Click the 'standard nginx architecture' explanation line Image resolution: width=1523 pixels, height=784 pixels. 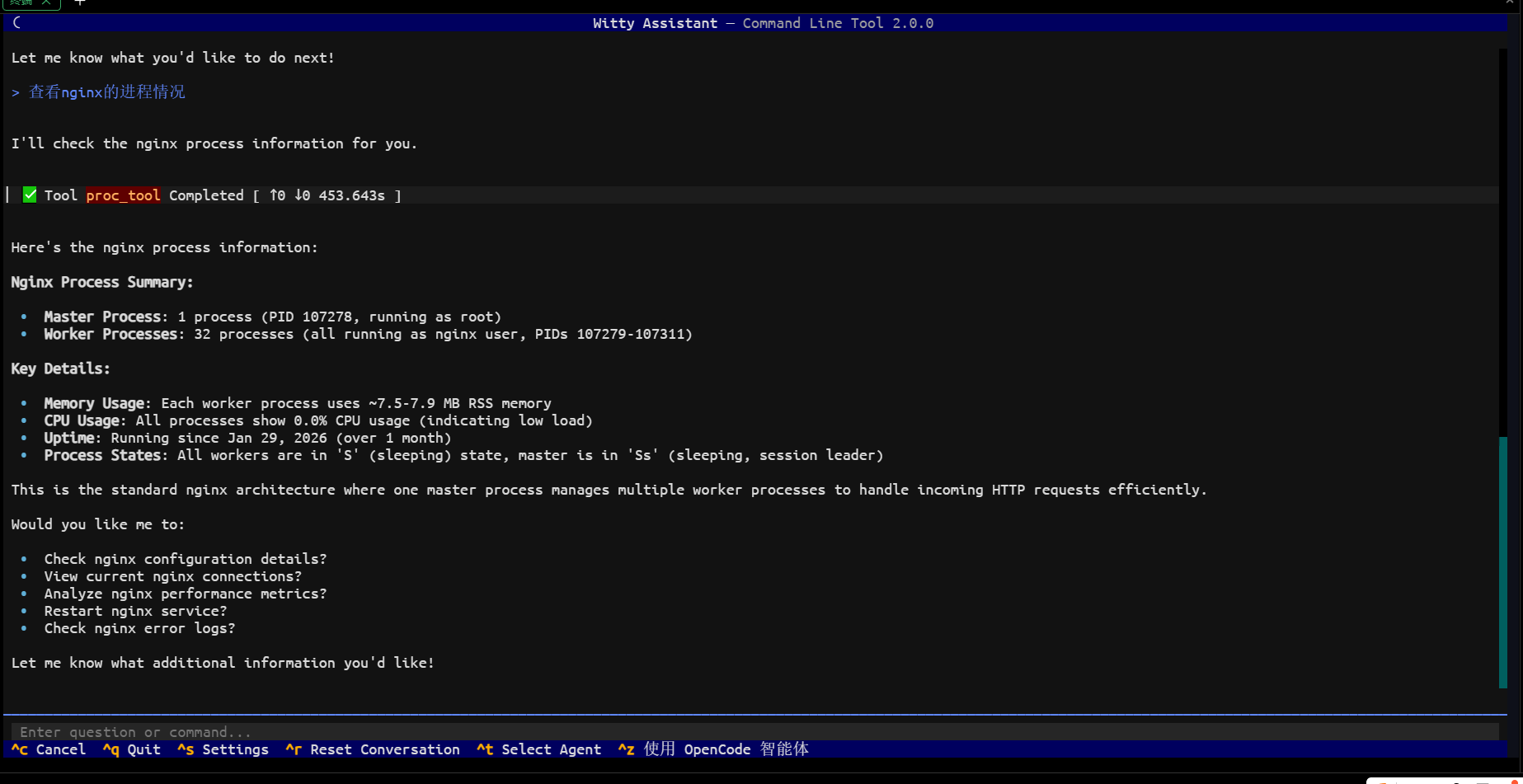pyautogui.click(x=609, y=490)
